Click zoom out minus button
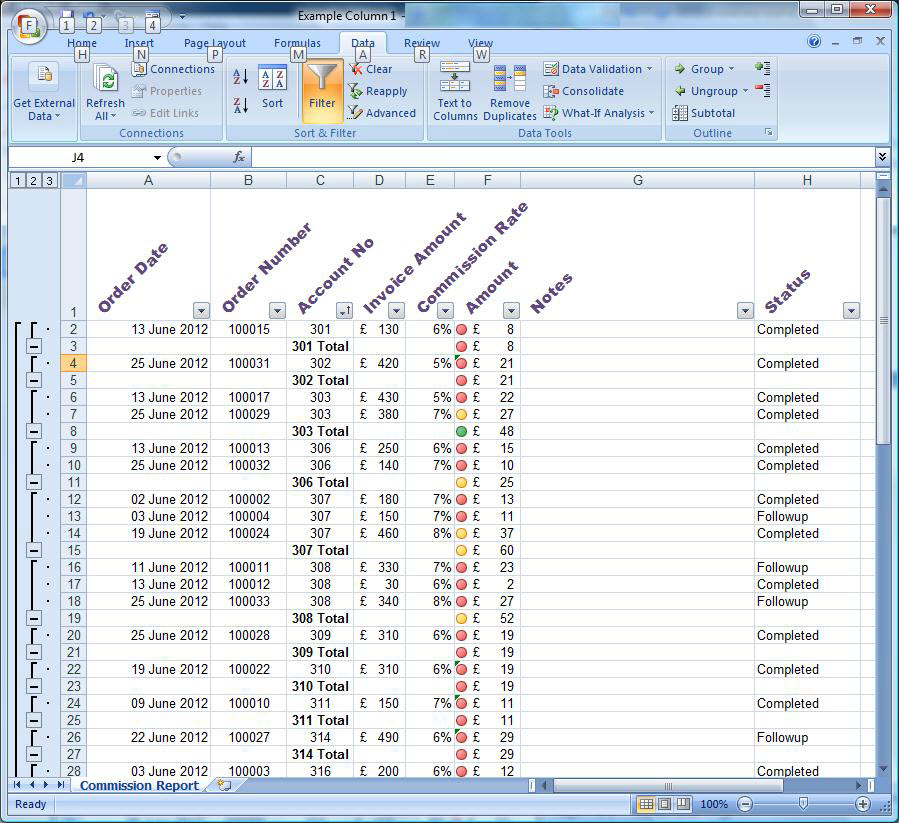Viewport: 899px width, 823px height. tap(745, 804)
